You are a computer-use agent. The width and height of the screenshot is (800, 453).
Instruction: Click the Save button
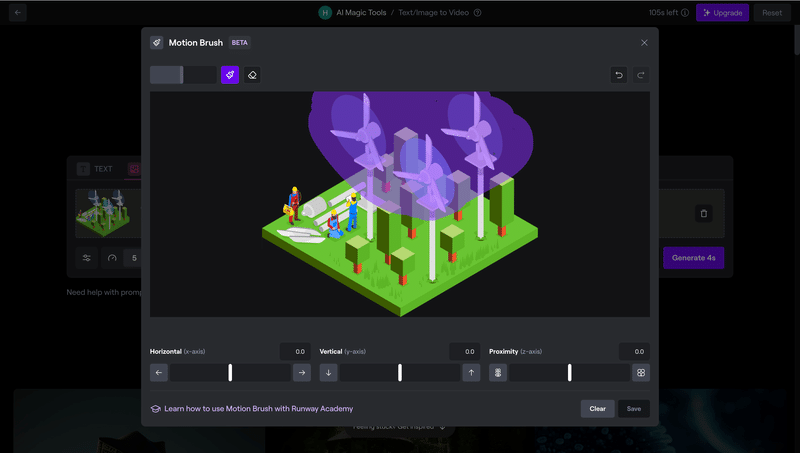pyautogui.click(x=634, y=409)
